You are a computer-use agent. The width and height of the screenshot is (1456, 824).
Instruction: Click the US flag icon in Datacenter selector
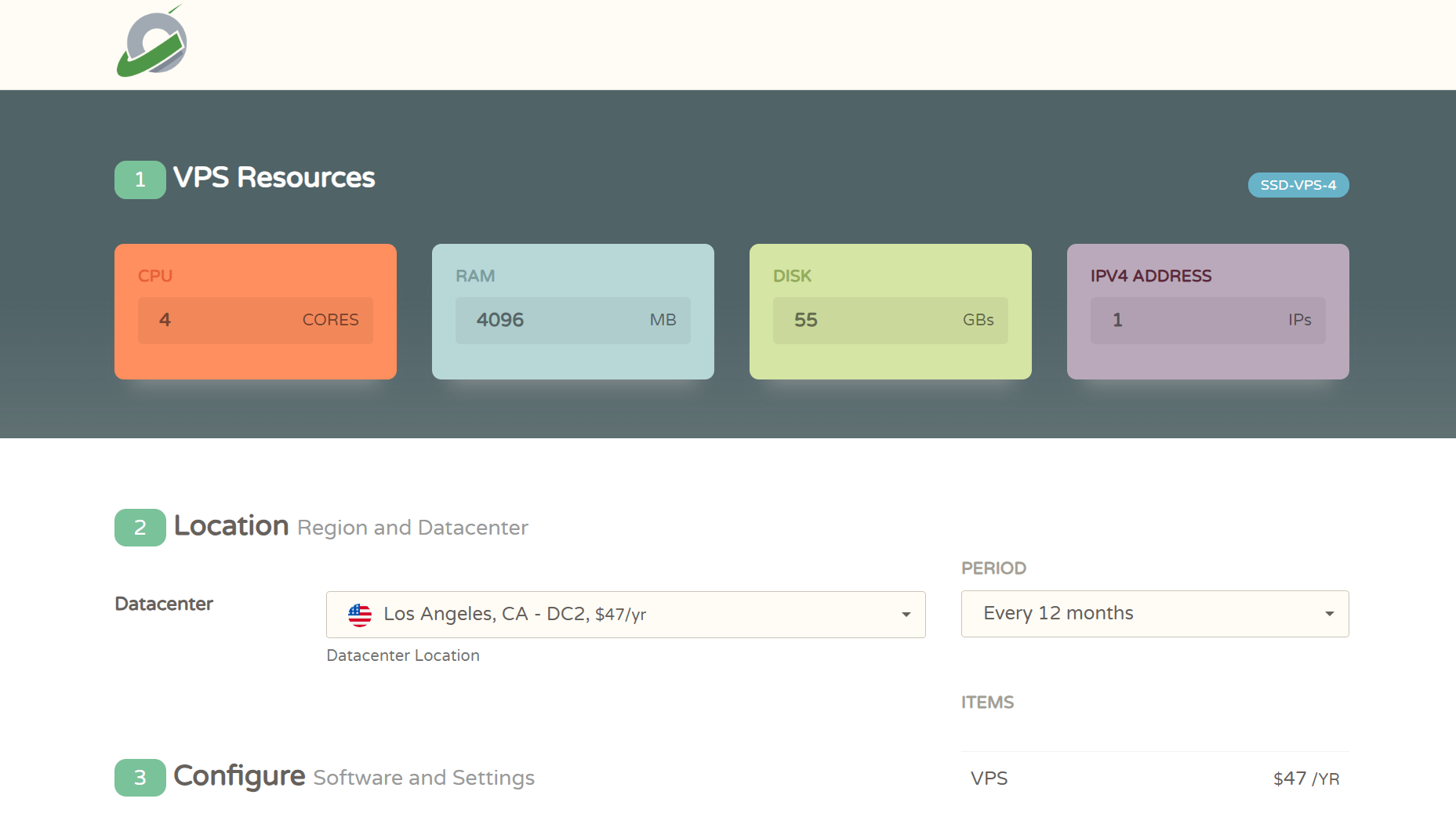360,615
